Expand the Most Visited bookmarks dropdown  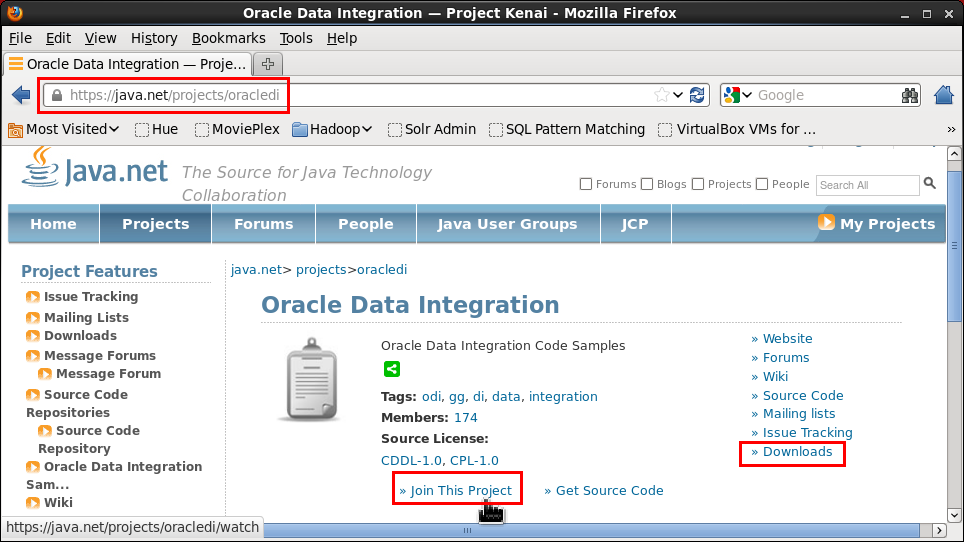[66, 129]
